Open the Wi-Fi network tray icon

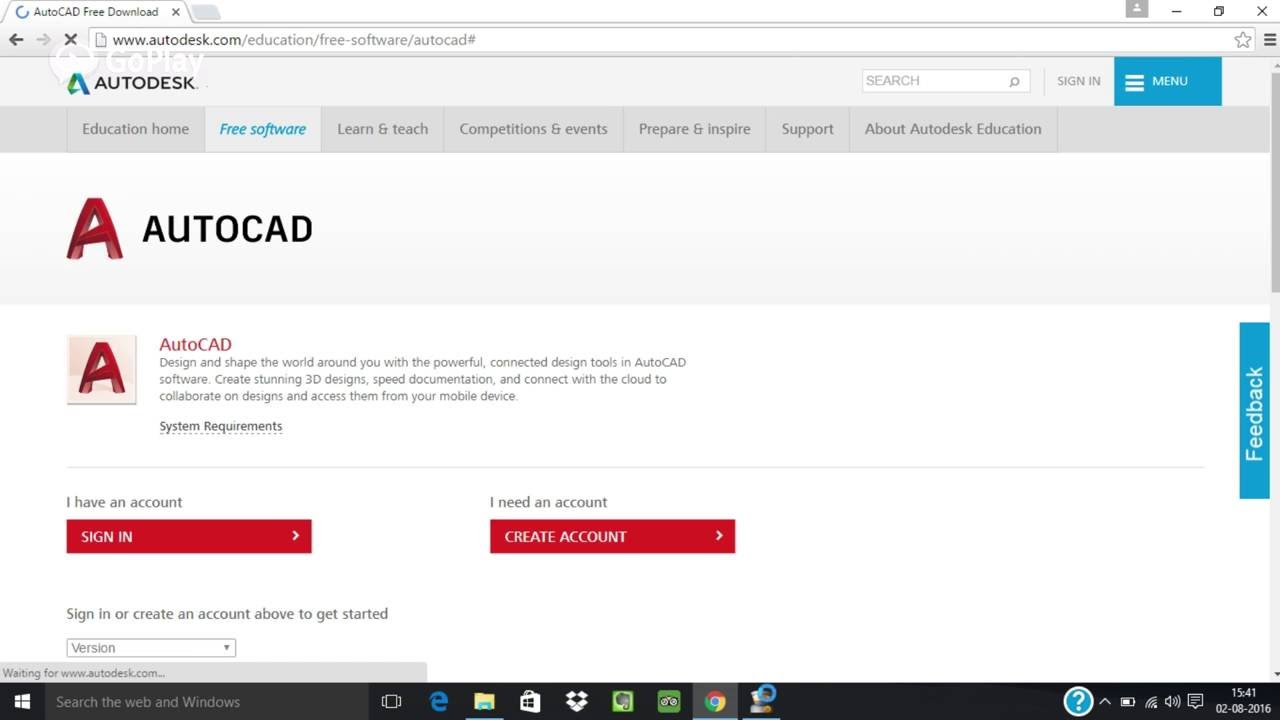tap(1151, 702)
